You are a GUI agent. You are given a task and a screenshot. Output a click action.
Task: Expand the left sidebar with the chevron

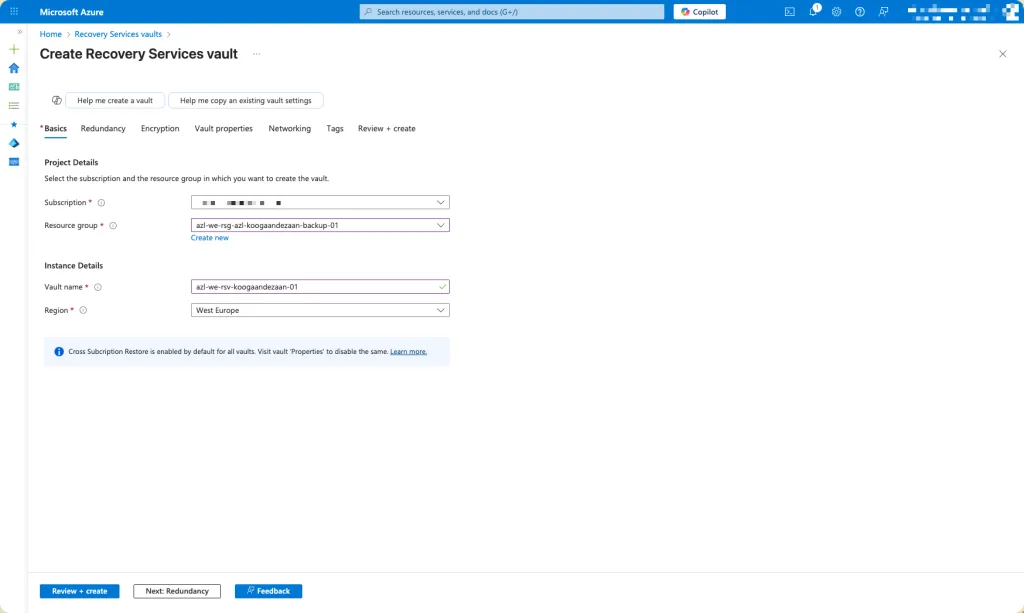click(x=19, y=32)
